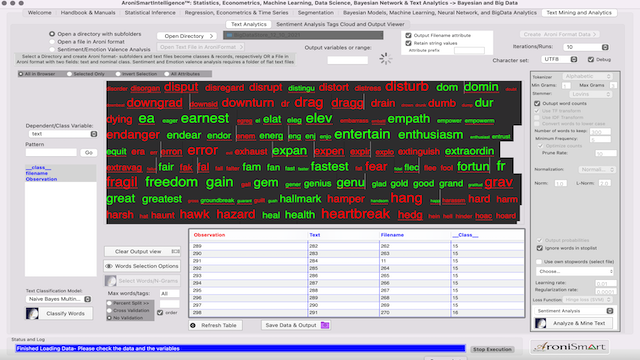
Task: Click the word entertain in tag cloud
Action: coord(362,134)
